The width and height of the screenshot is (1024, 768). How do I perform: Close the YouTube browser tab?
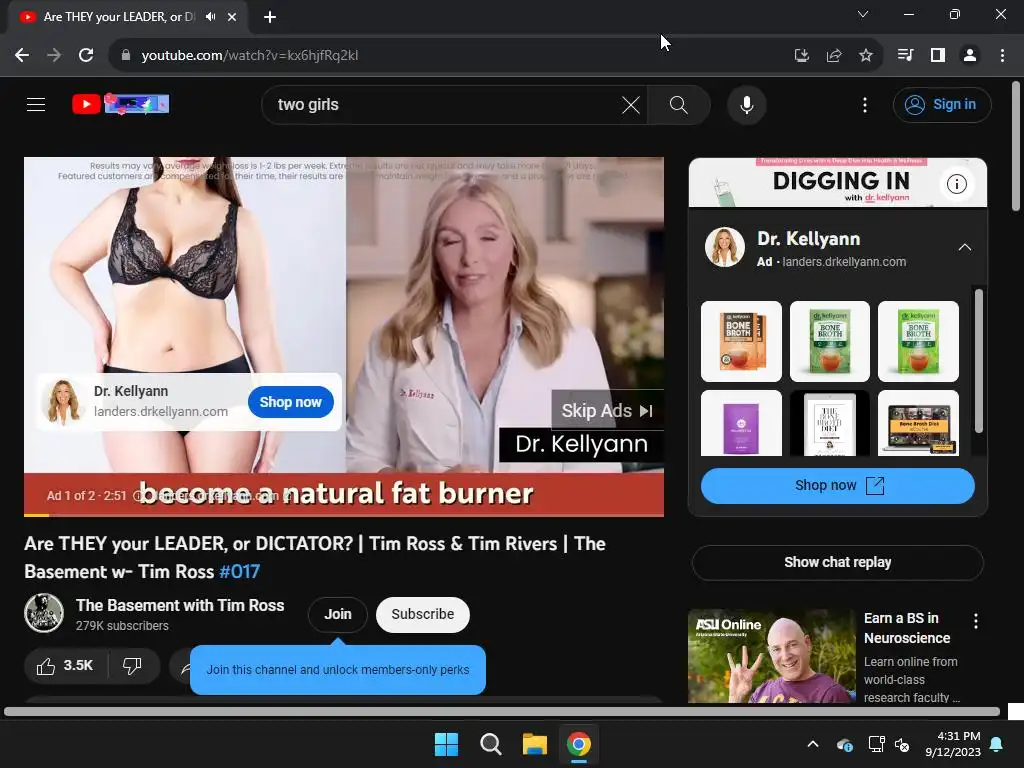click(232, 17)
